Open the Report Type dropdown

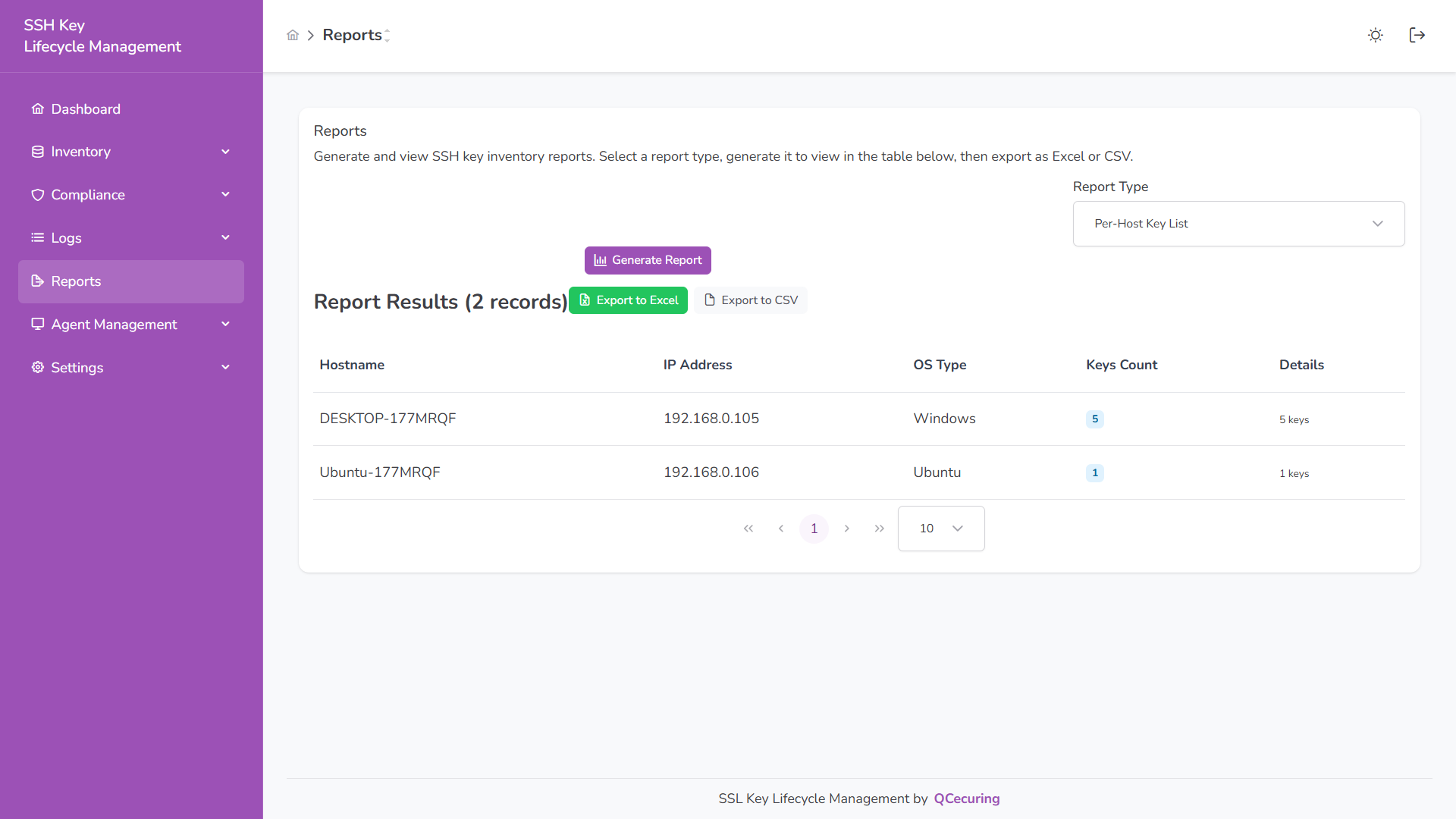(x=1238, y=223)
